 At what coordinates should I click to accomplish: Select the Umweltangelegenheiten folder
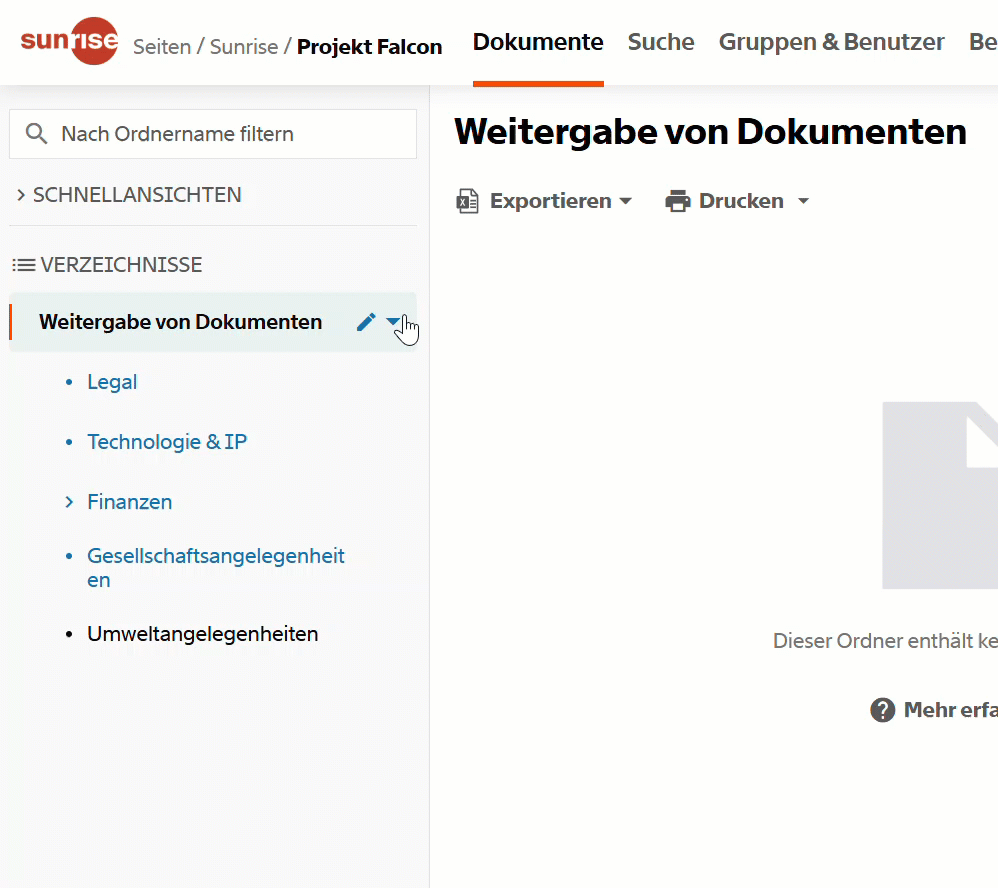pos(202,634)
